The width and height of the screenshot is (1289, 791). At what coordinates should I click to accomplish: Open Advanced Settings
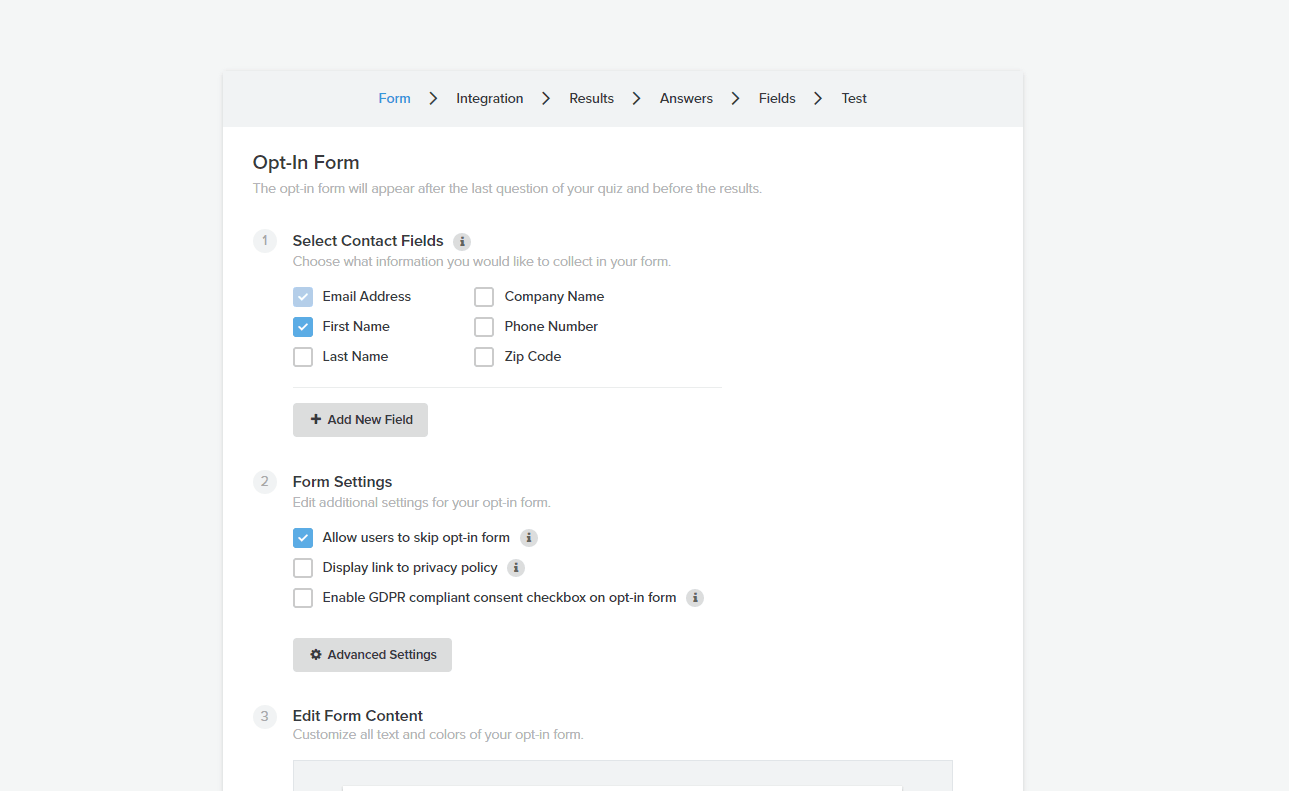(x=372, y=655)
